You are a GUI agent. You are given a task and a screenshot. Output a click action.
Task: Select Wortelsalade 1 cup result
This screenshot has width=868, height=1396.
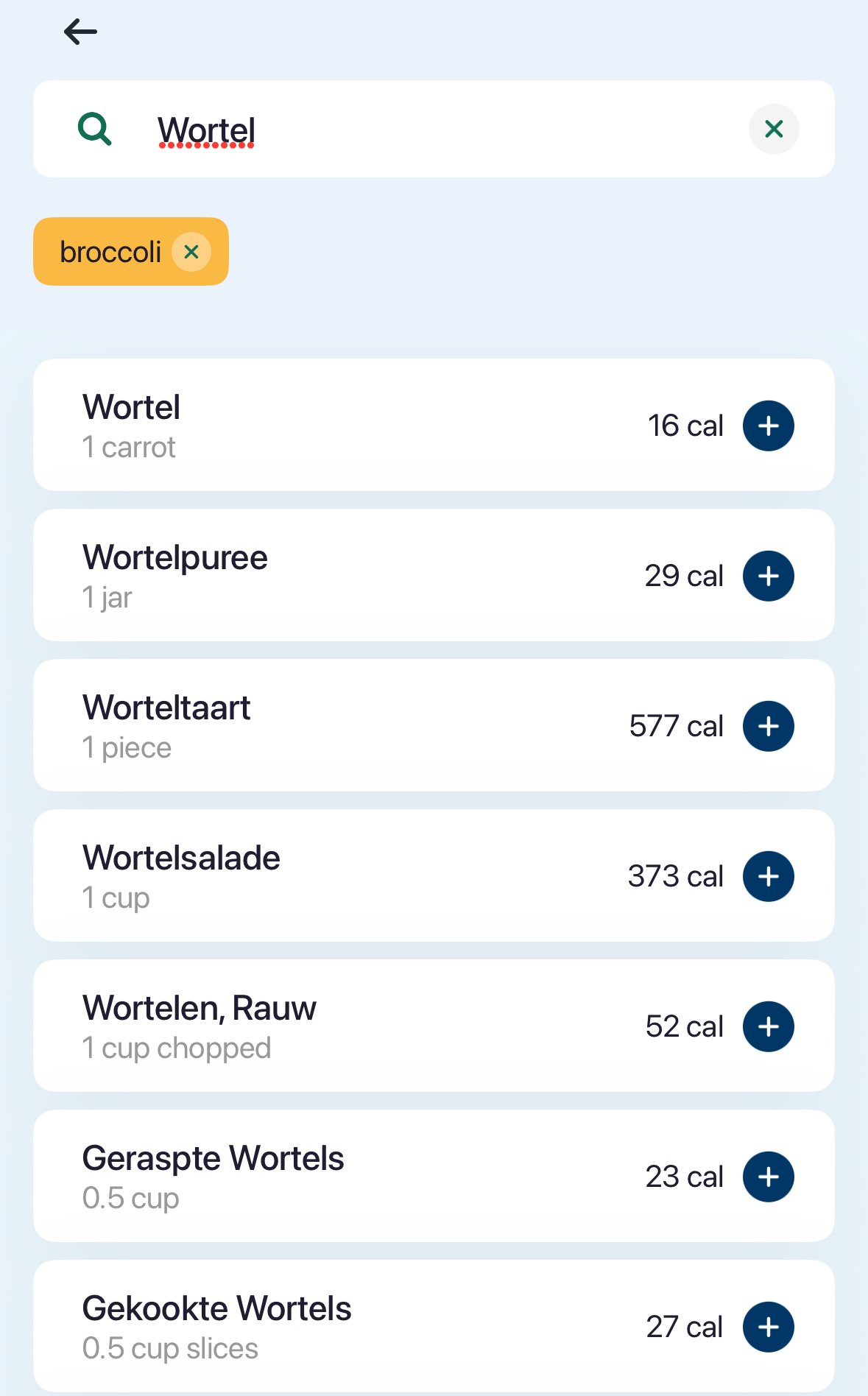(331, 876)
